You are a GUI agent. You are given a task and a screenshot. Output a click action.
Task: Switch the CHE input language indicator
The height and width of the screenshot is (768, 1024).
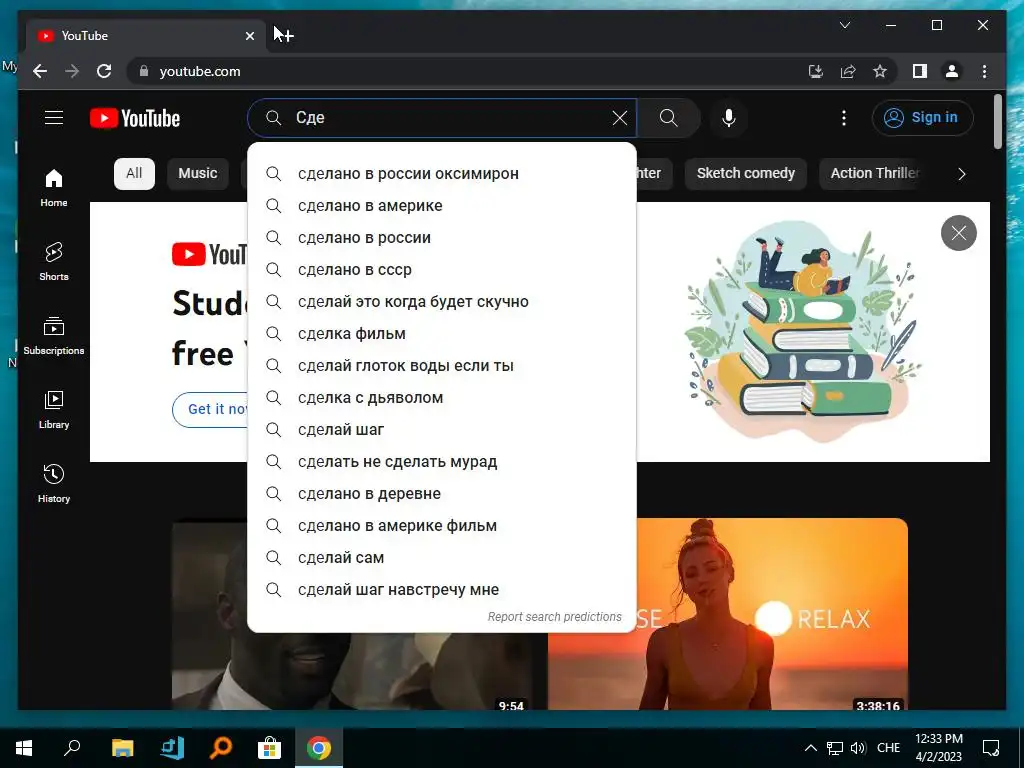tap(888, 748)
